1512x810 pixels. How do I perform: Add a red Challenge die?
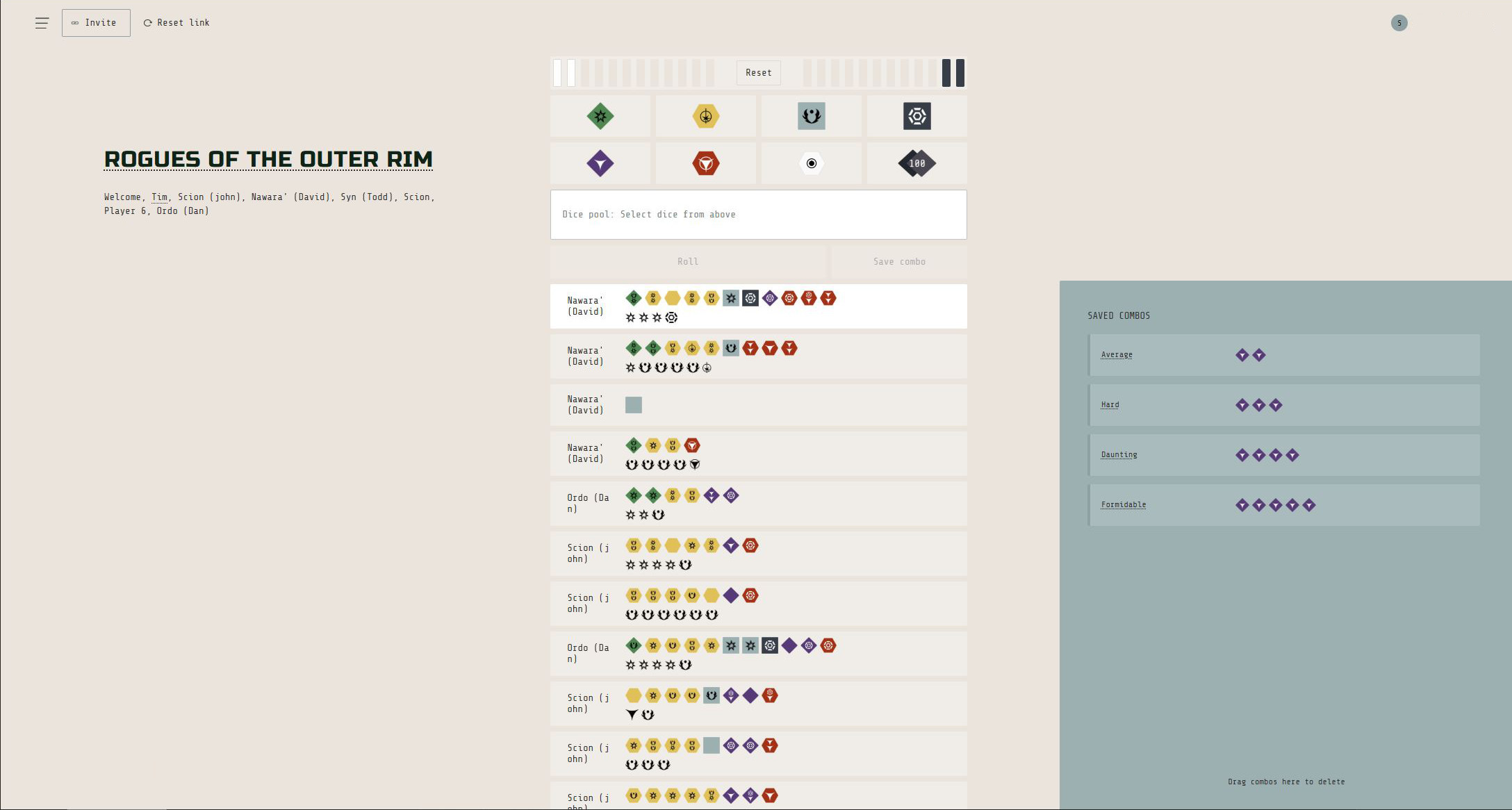point(706,164)
